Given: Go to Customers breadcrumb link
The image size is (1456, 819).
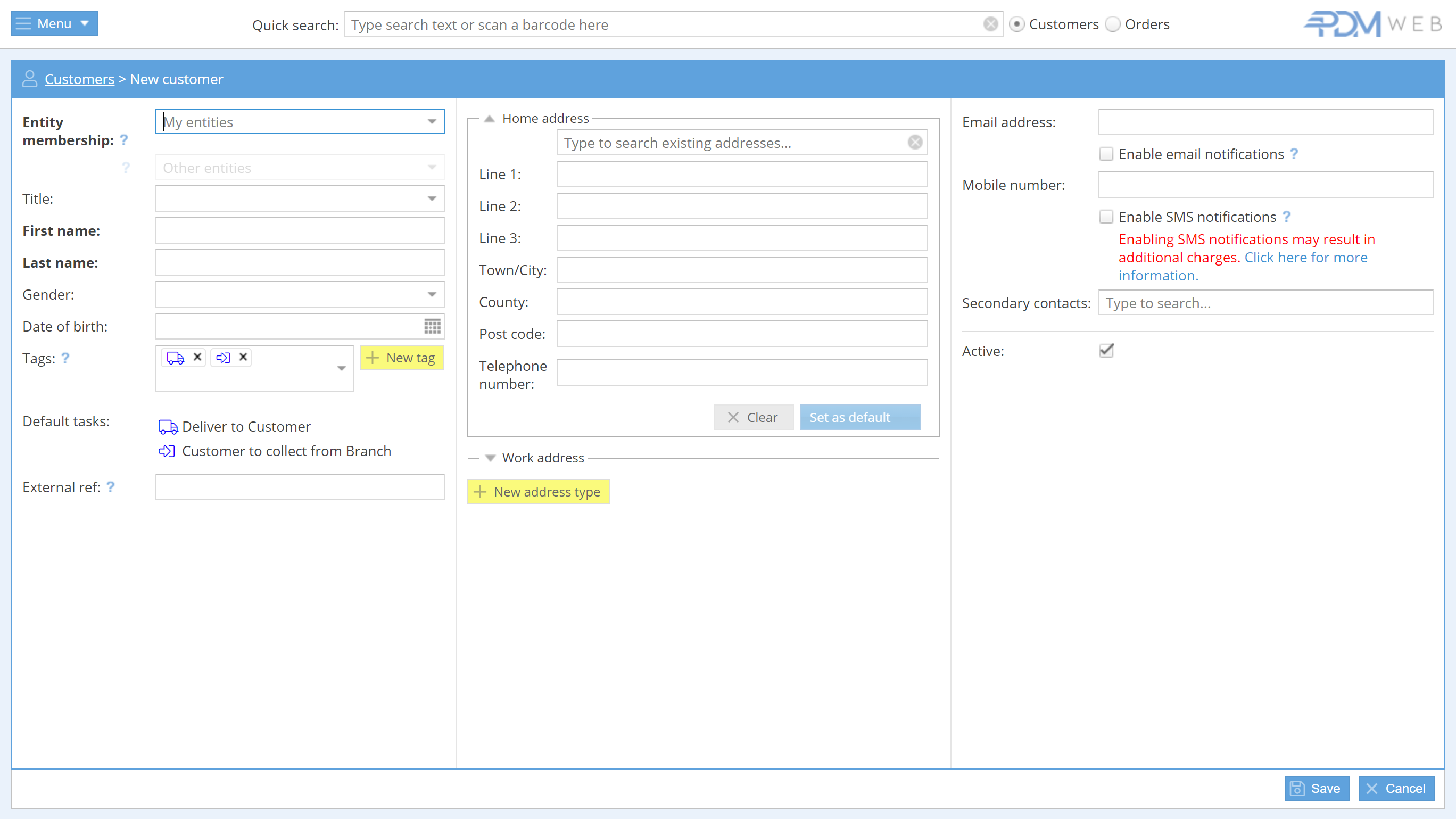Looking at the screenshot, I should click(x=79, y=79).
